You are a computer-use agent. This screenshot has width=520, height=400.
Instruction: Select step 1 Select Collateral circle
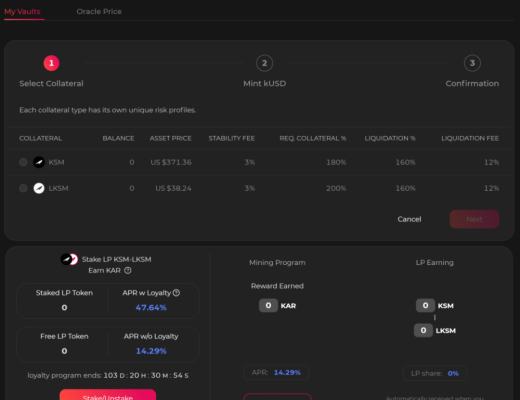point(51,63)
